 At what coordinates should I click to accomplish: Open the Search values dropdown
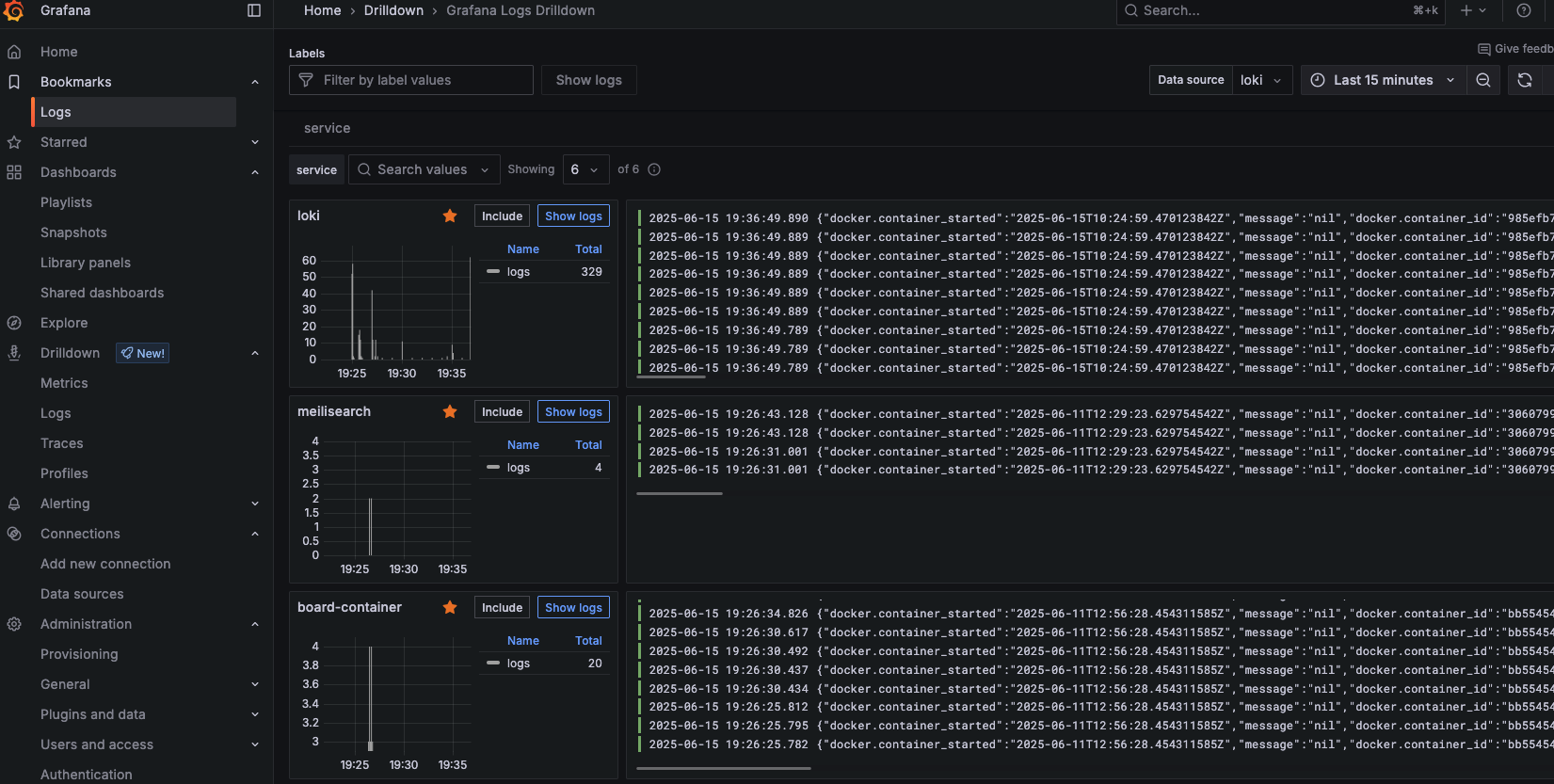(x=424, y=169)
